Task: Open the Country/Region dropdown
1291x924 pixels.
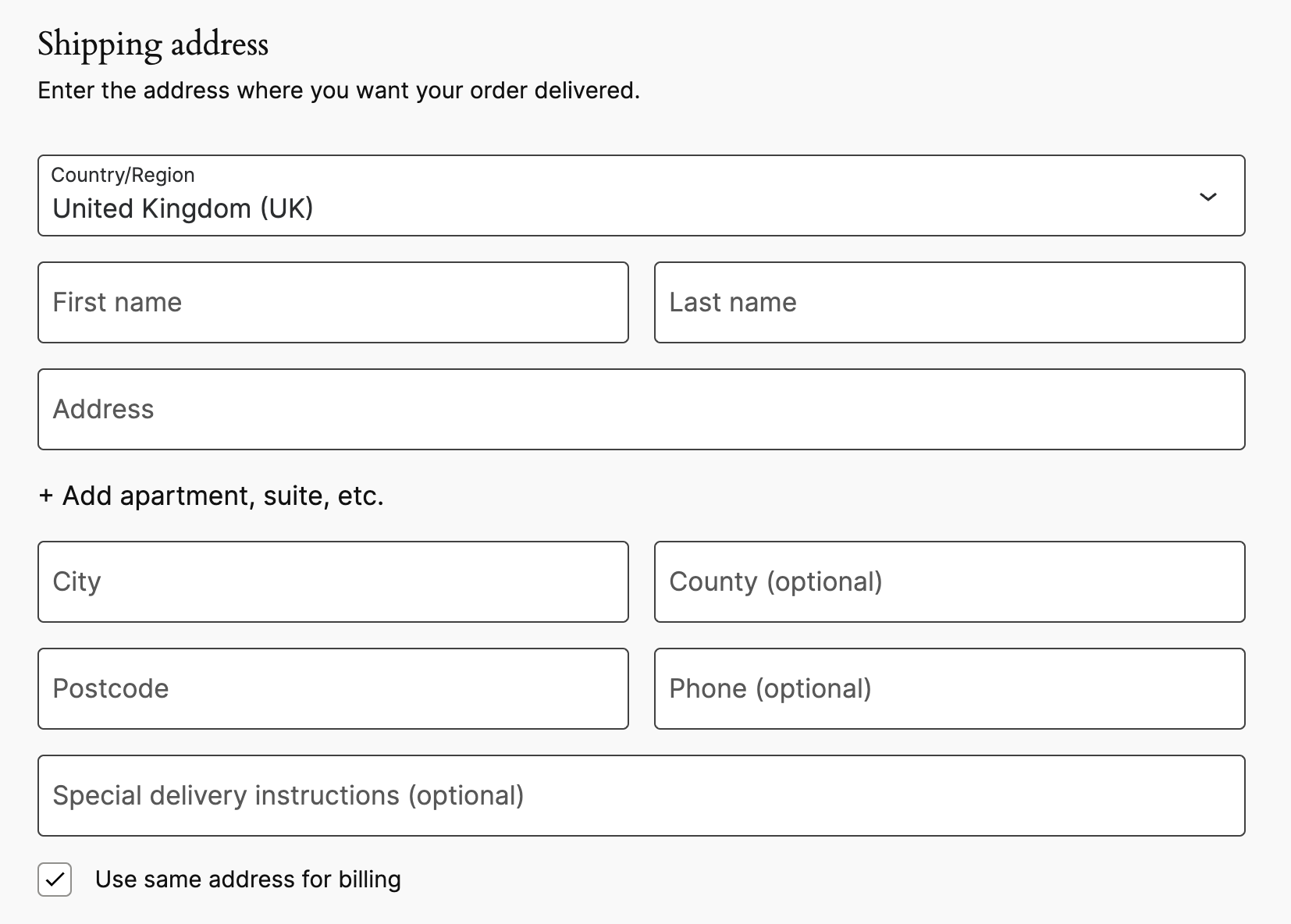Action: pos(641,195)
